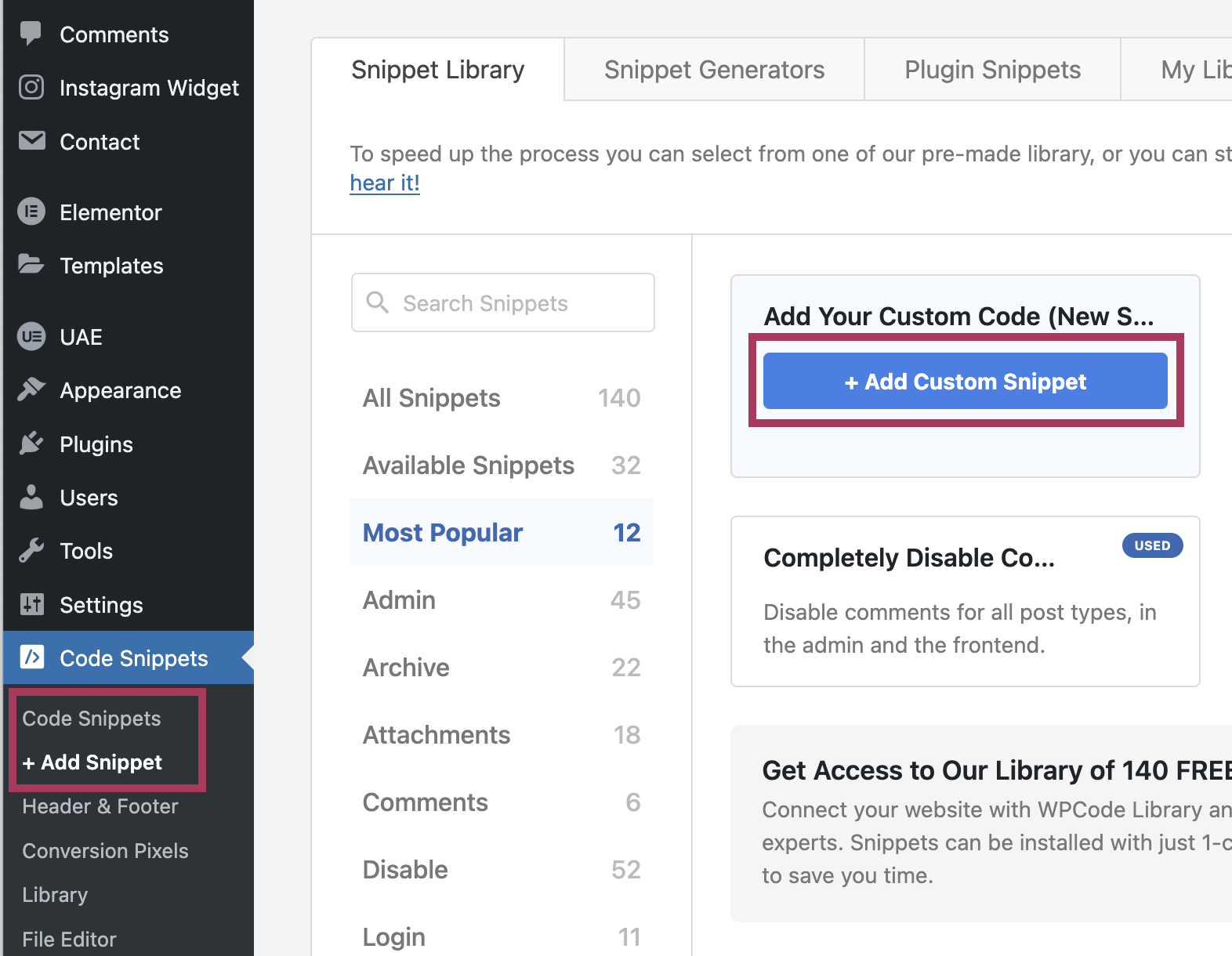This screenshot has width=1232, height=956.
Task: Open Plugins menu item
Action: (129, 444)
